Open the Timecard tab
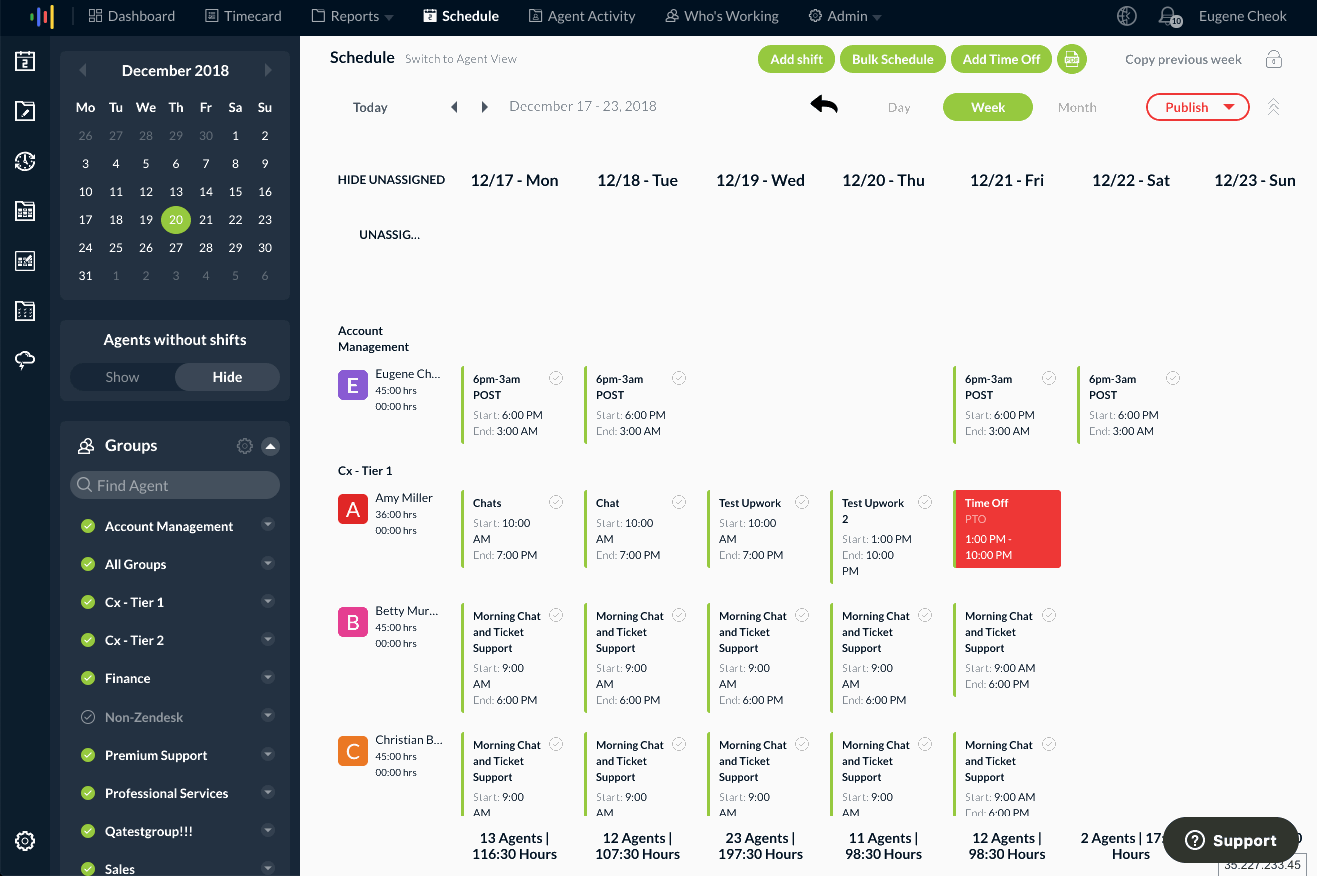Viewport: 1317px width, 876px height. click(243, 16)
